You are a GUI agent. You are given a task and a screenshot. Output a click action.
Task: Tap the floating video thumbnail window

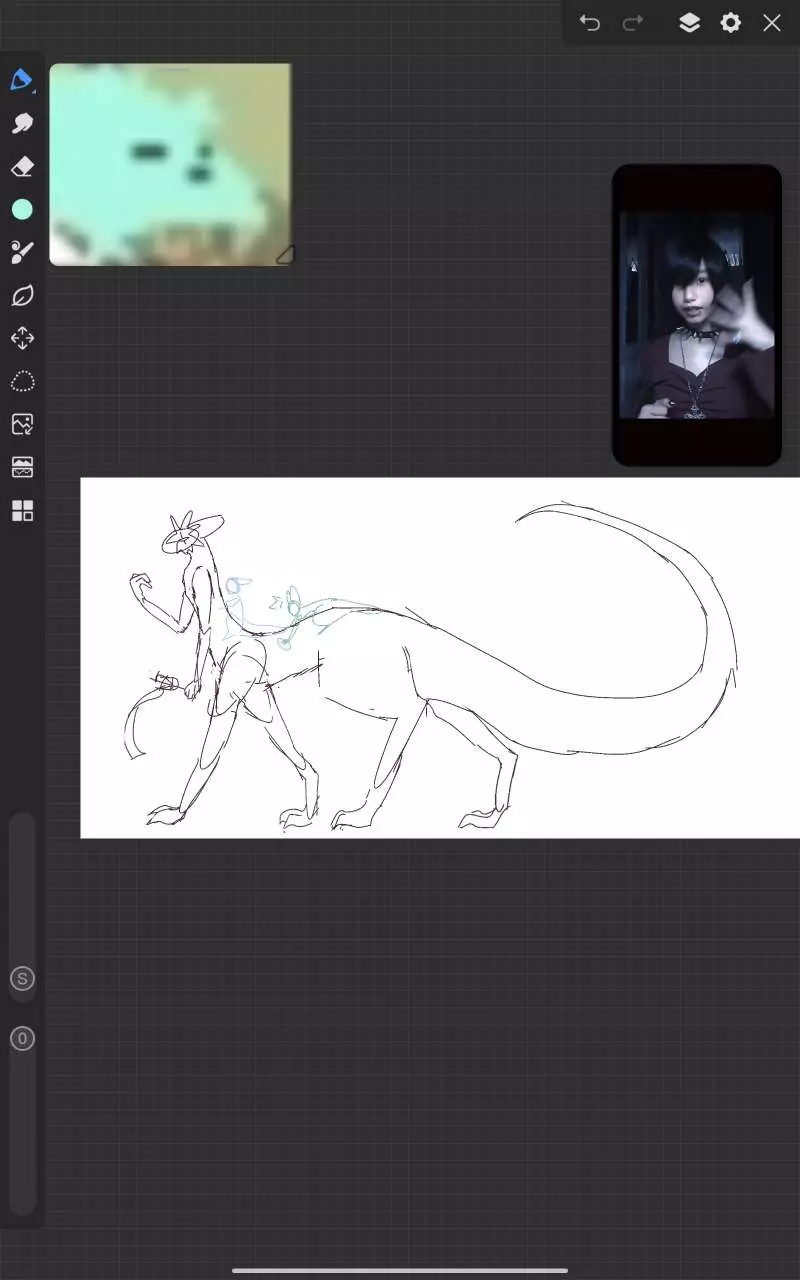[696, 315]
